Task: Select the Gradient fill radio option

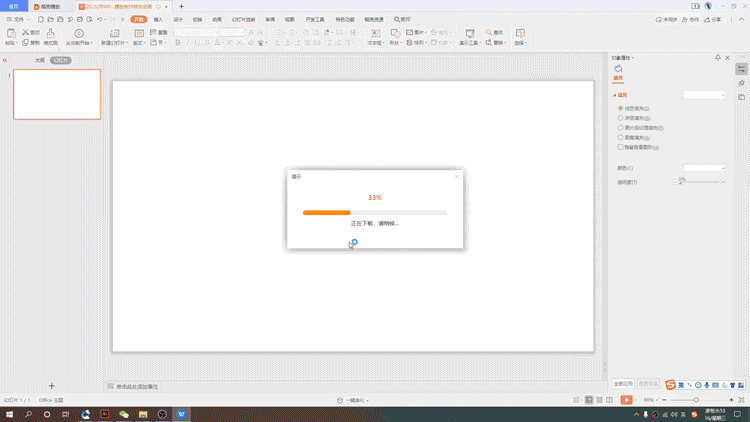Action: 620,118
